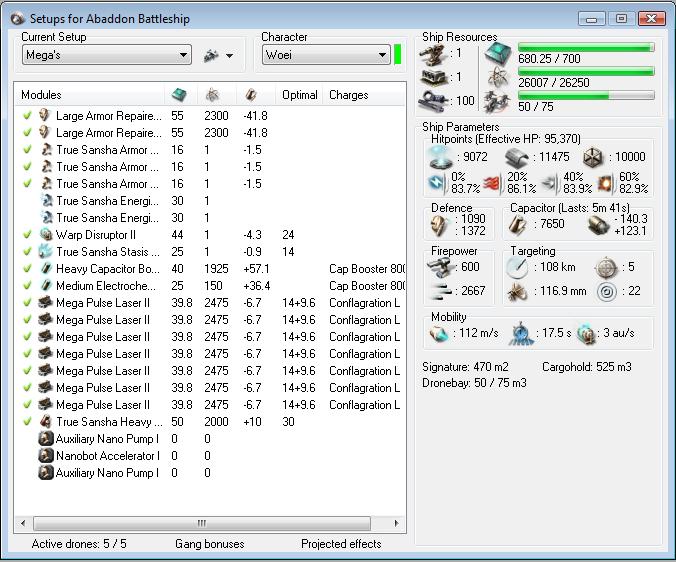Click the horizontal scrollbar thumb in module list
676x562 pixels.
pyautogui.click(x=202, y=523)
